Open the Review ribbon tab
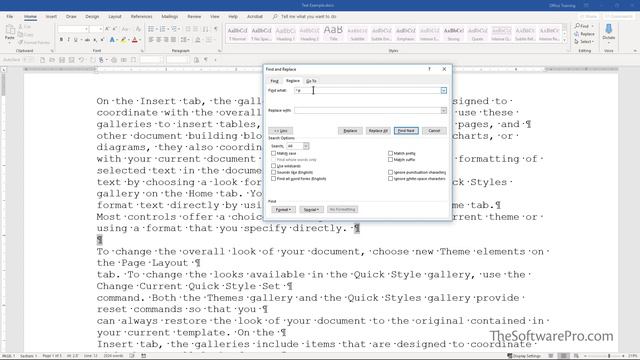Screen dimensions: 640x360 (x=194, y=17)
